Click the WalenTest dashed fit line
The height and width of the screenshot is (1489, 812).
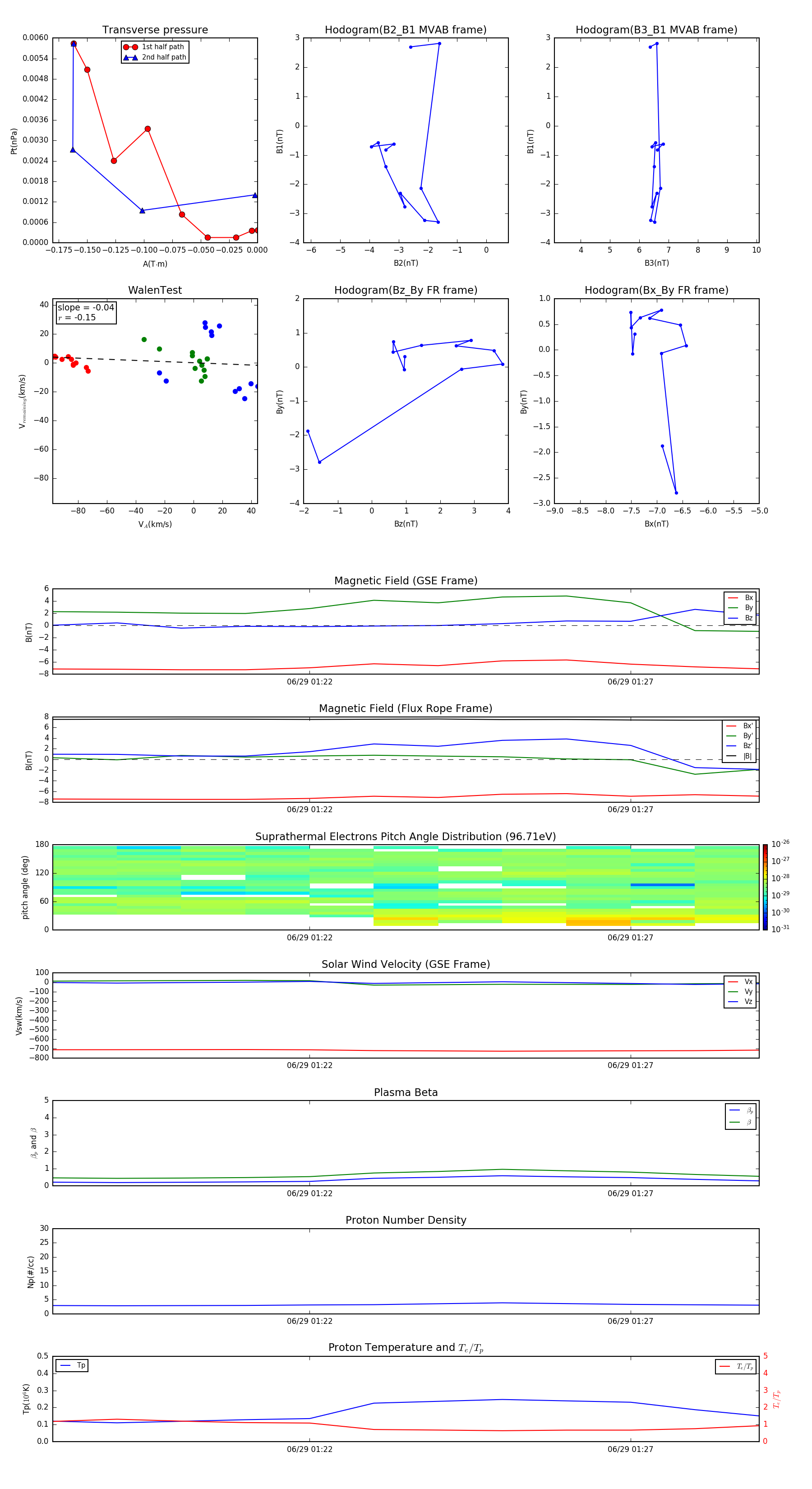[x=155, y=361]
